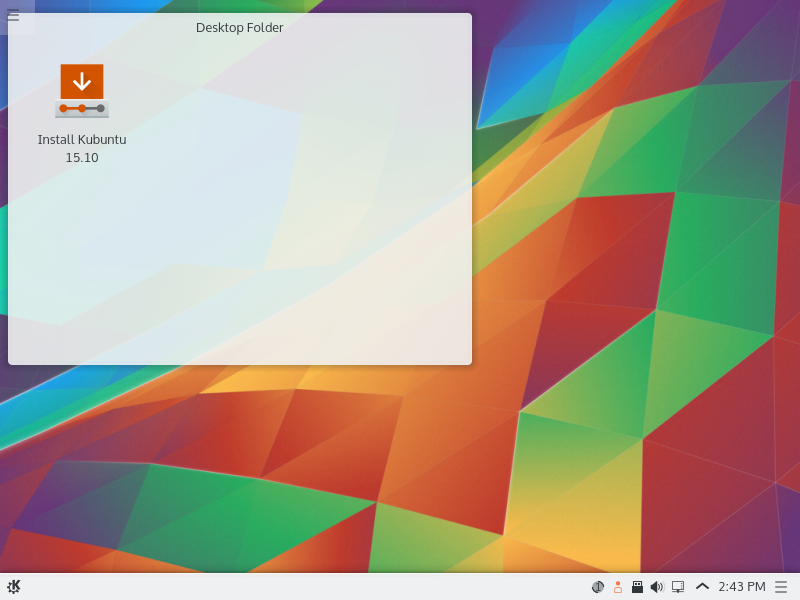800x600 pixels.
Task: Open the Kickoff application launcher
Action: 14,586
